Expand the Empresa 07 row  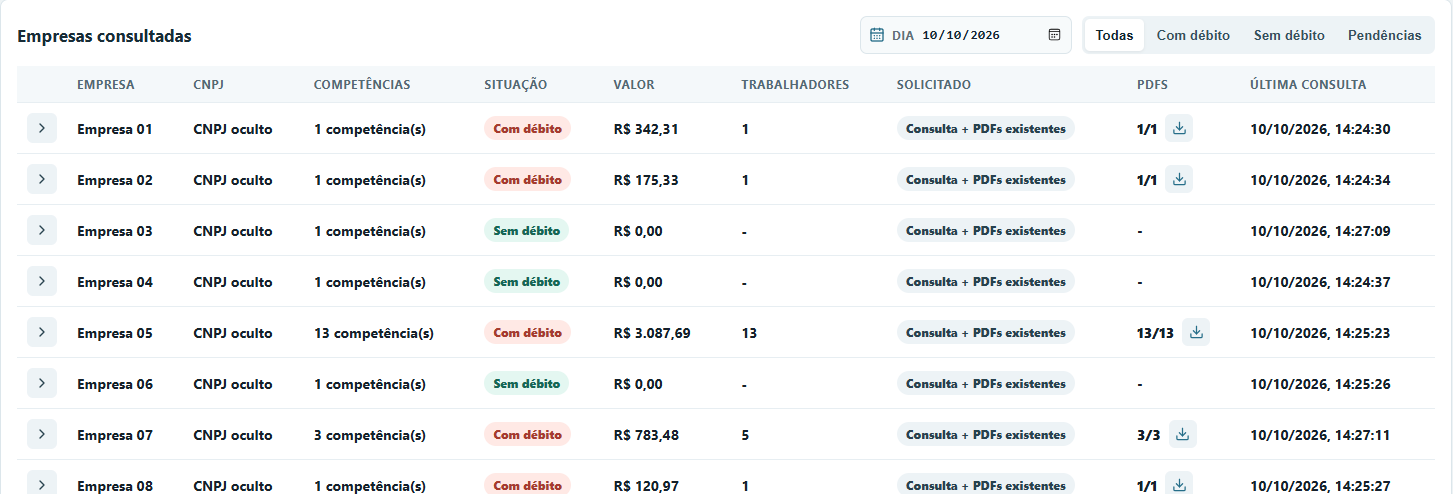pyautogui.click(x=41, y=434)
